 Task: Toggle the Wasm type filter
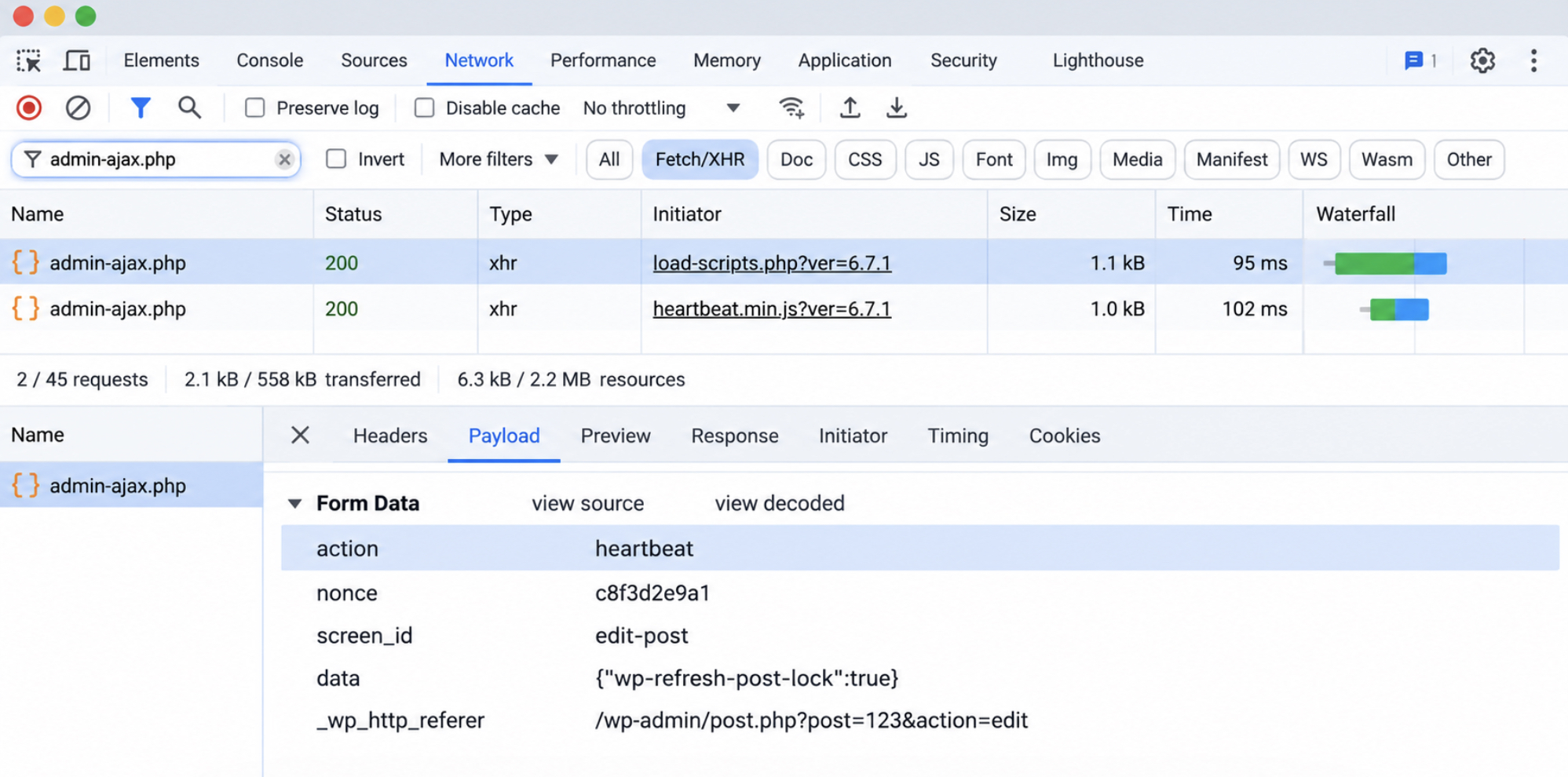coord(1387,159)
